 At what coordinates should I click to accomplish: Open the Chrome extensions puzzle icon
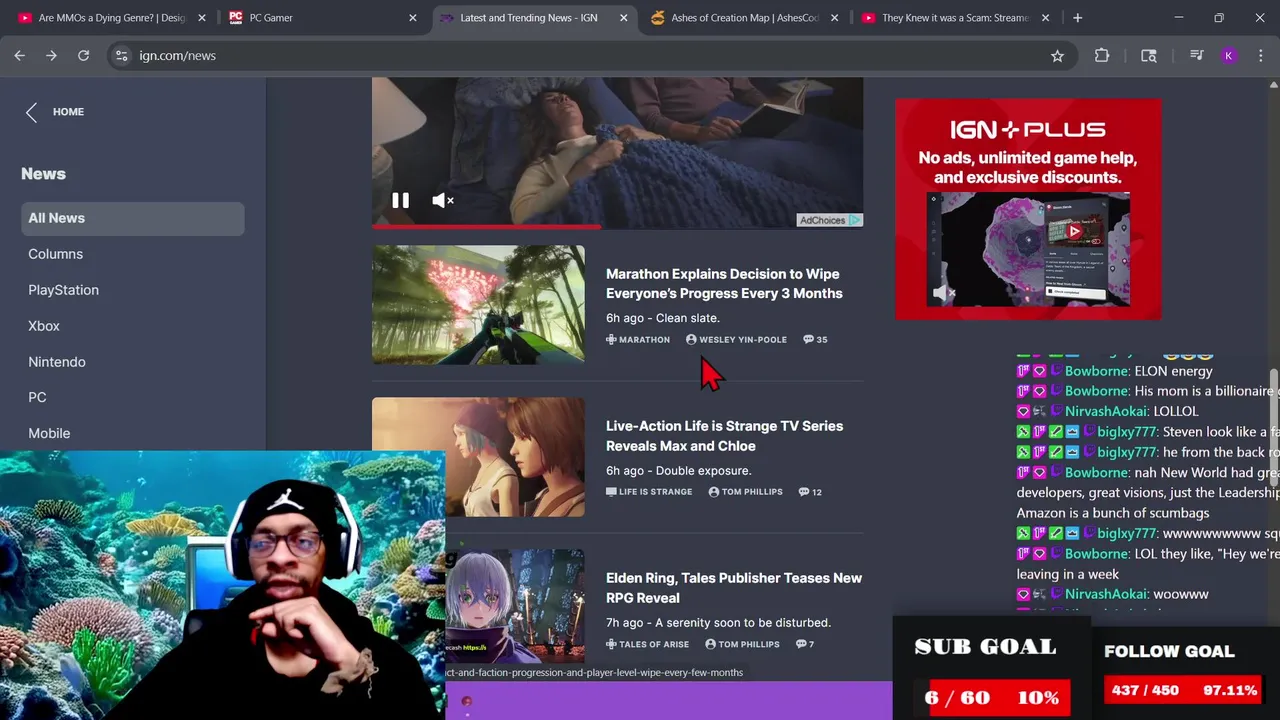(1102, 56)
